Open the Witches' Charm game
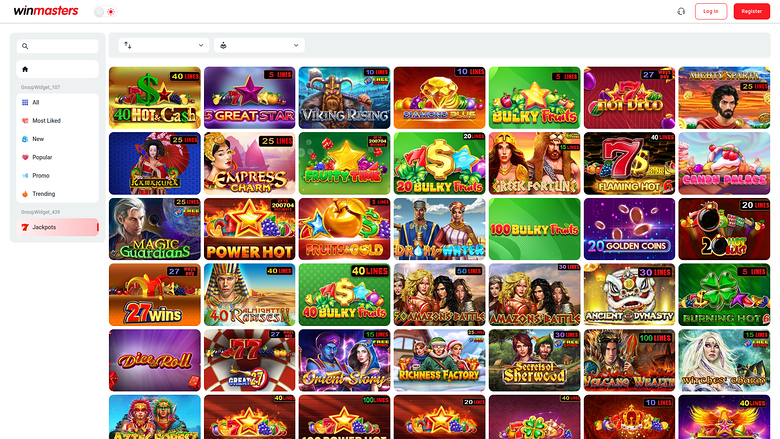 (724, 360)
